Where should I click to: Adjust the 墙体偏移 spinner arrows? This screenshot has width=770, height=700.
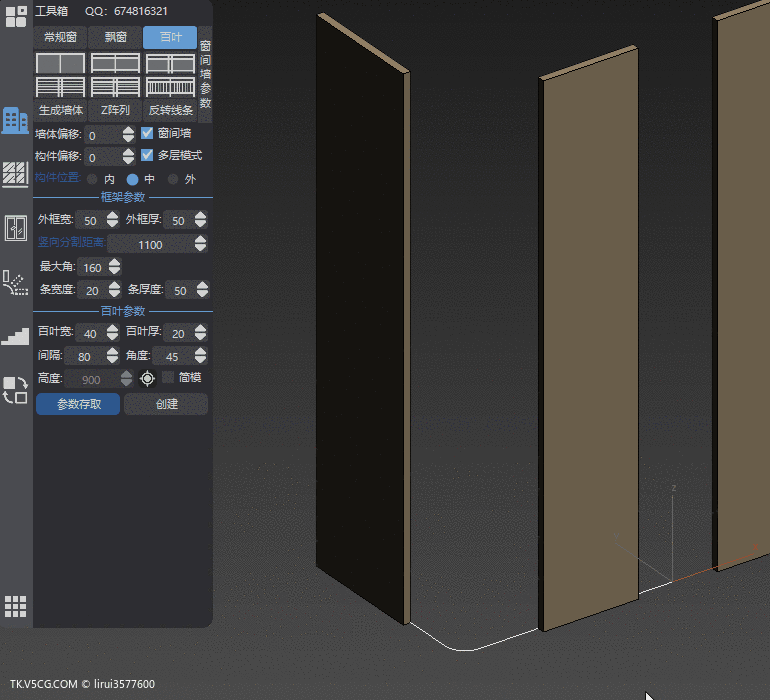[x=128, y=135]
